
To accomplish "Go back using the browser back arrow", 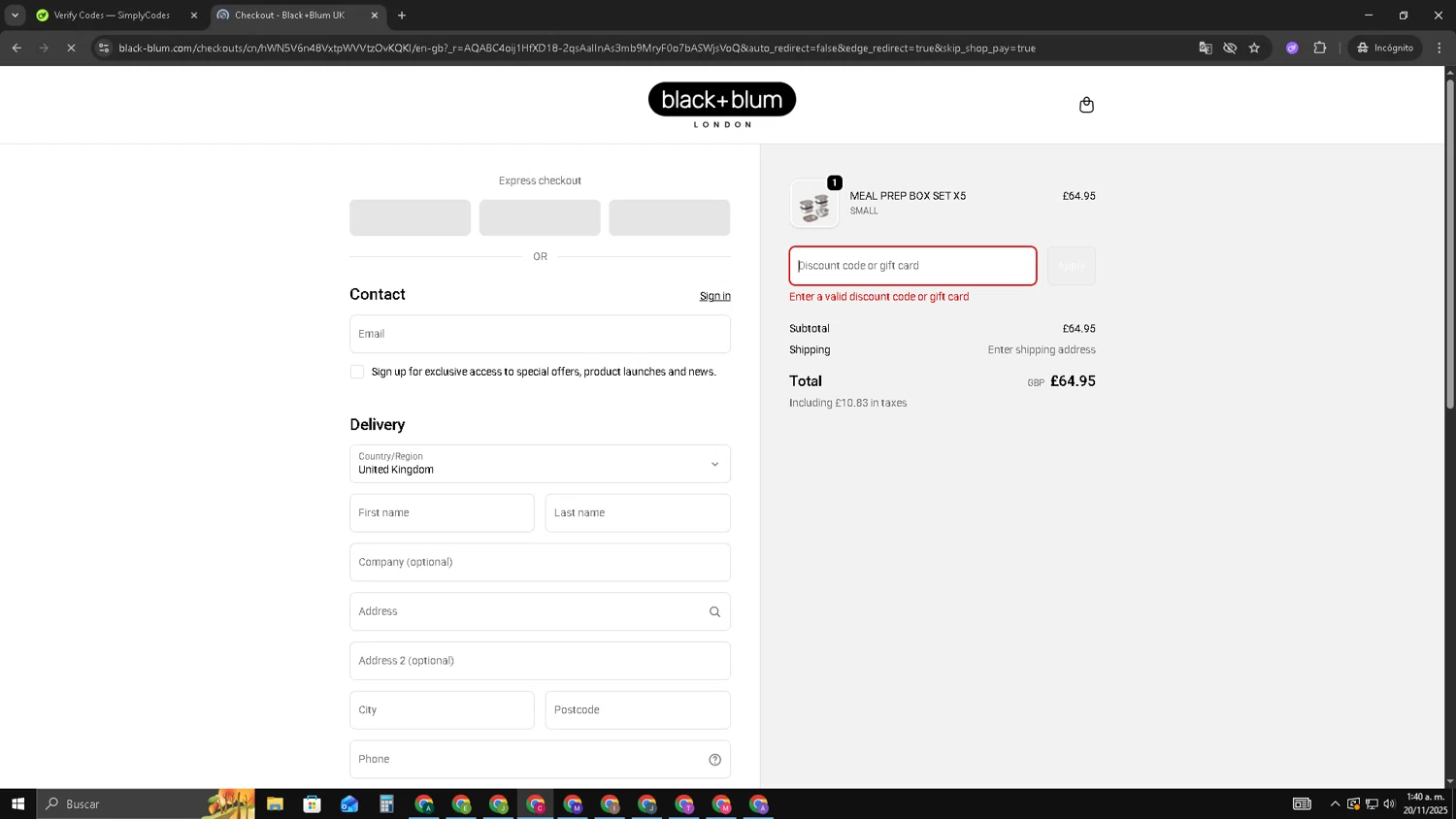I will click(17, 48).
